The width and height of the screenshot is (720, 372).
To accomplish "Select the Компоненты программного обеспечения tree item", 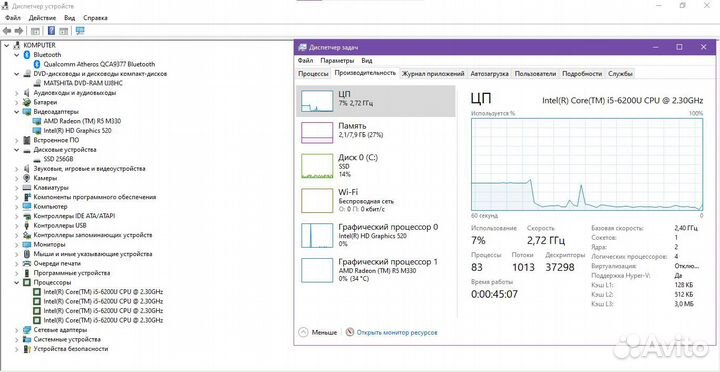I will 95,197.
